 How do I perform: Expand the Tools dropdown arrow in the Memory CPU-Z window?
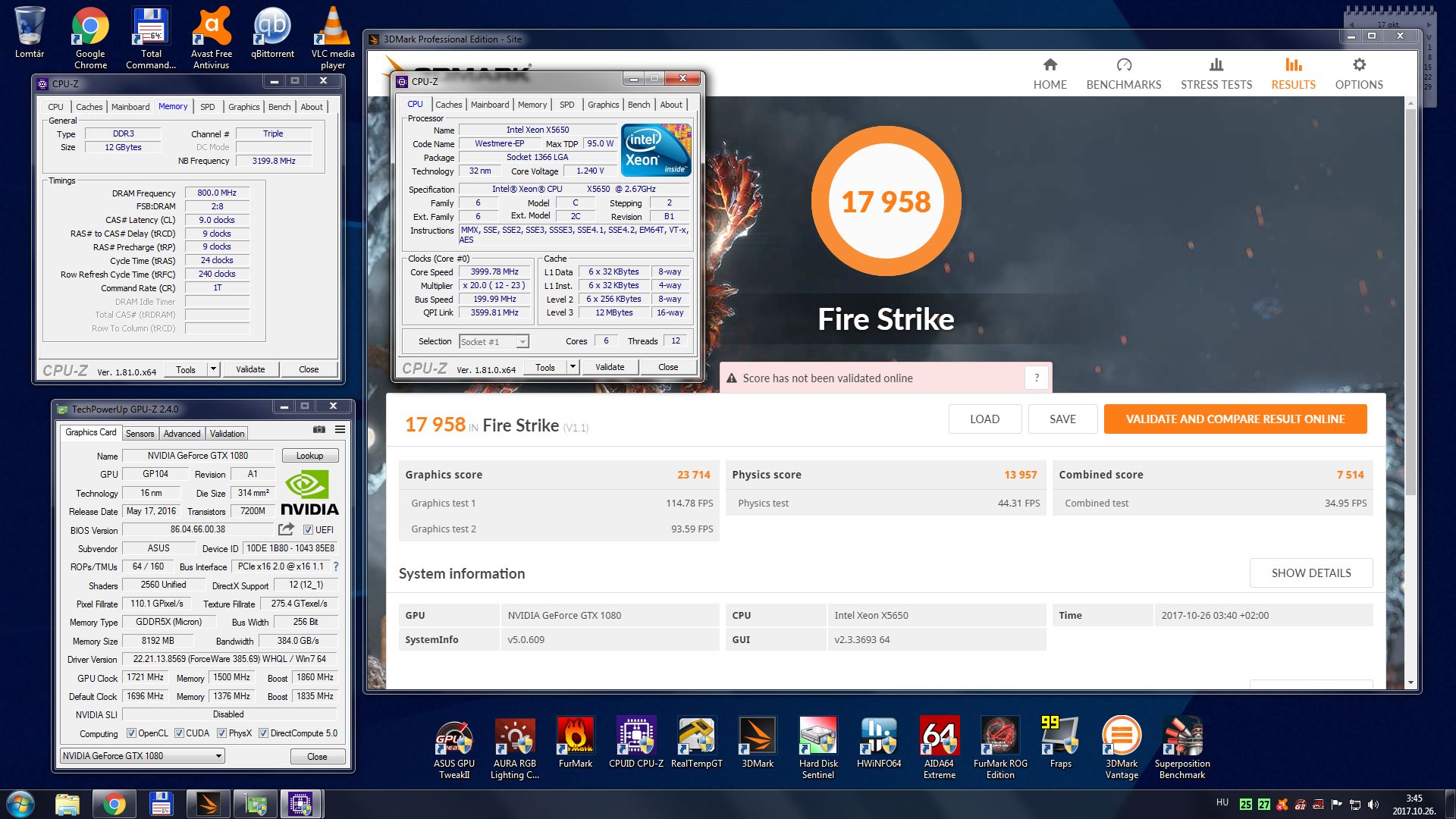coord(214,369)
